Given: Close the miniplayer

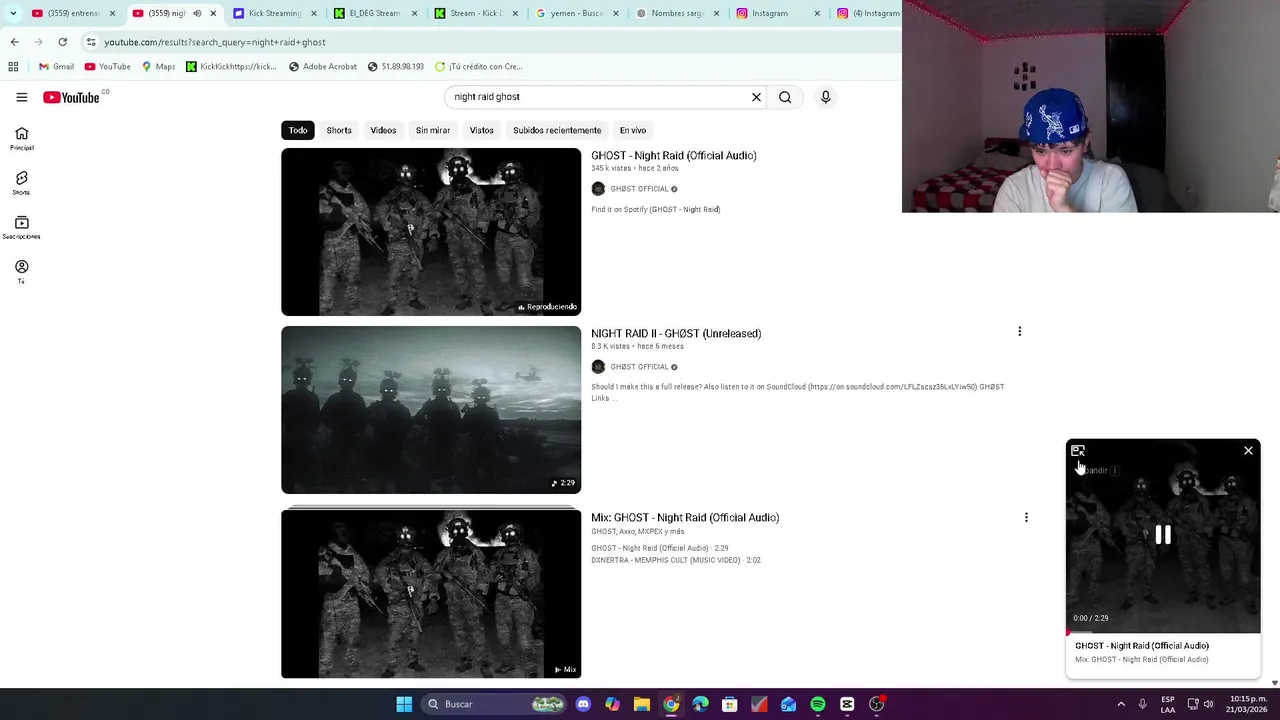Looking at the screenshot, I should click(x=1248, y=451).
